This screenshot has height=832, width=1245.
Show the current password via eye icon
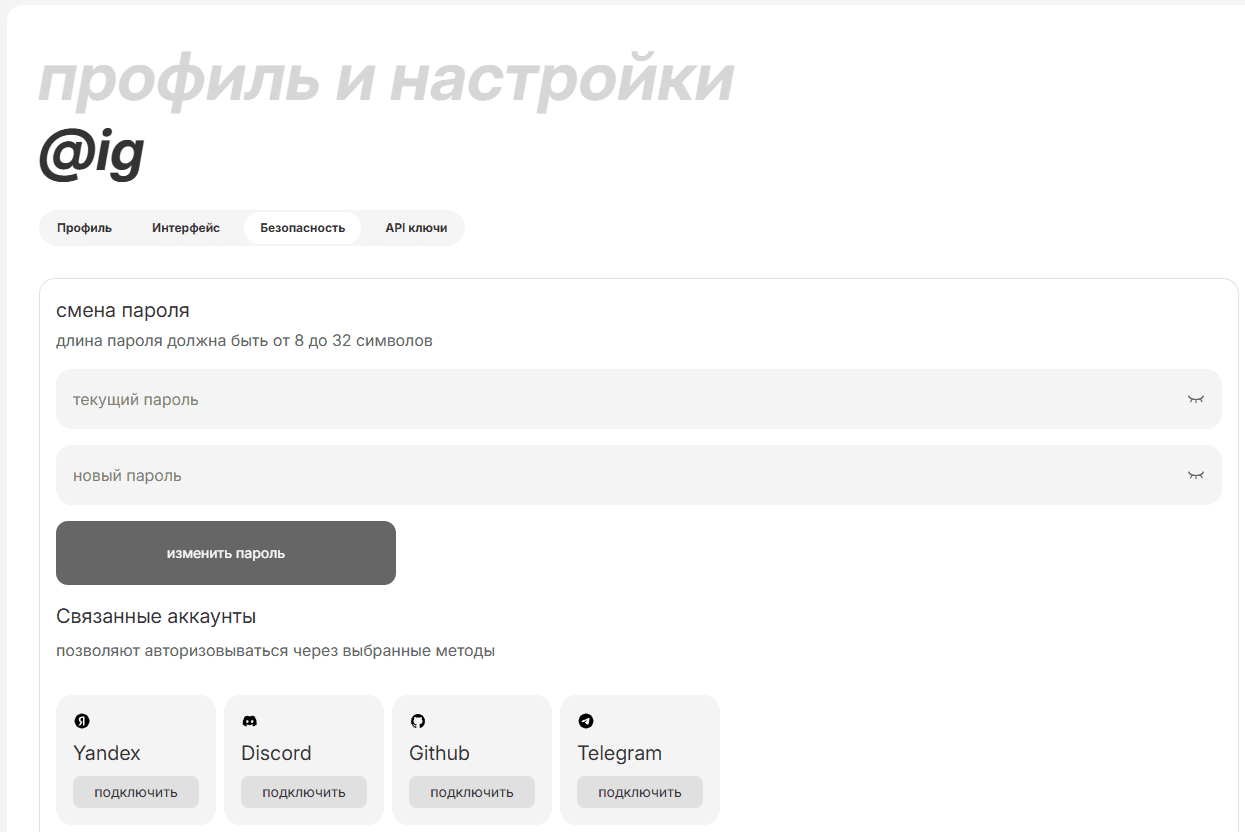point(1195,399)
